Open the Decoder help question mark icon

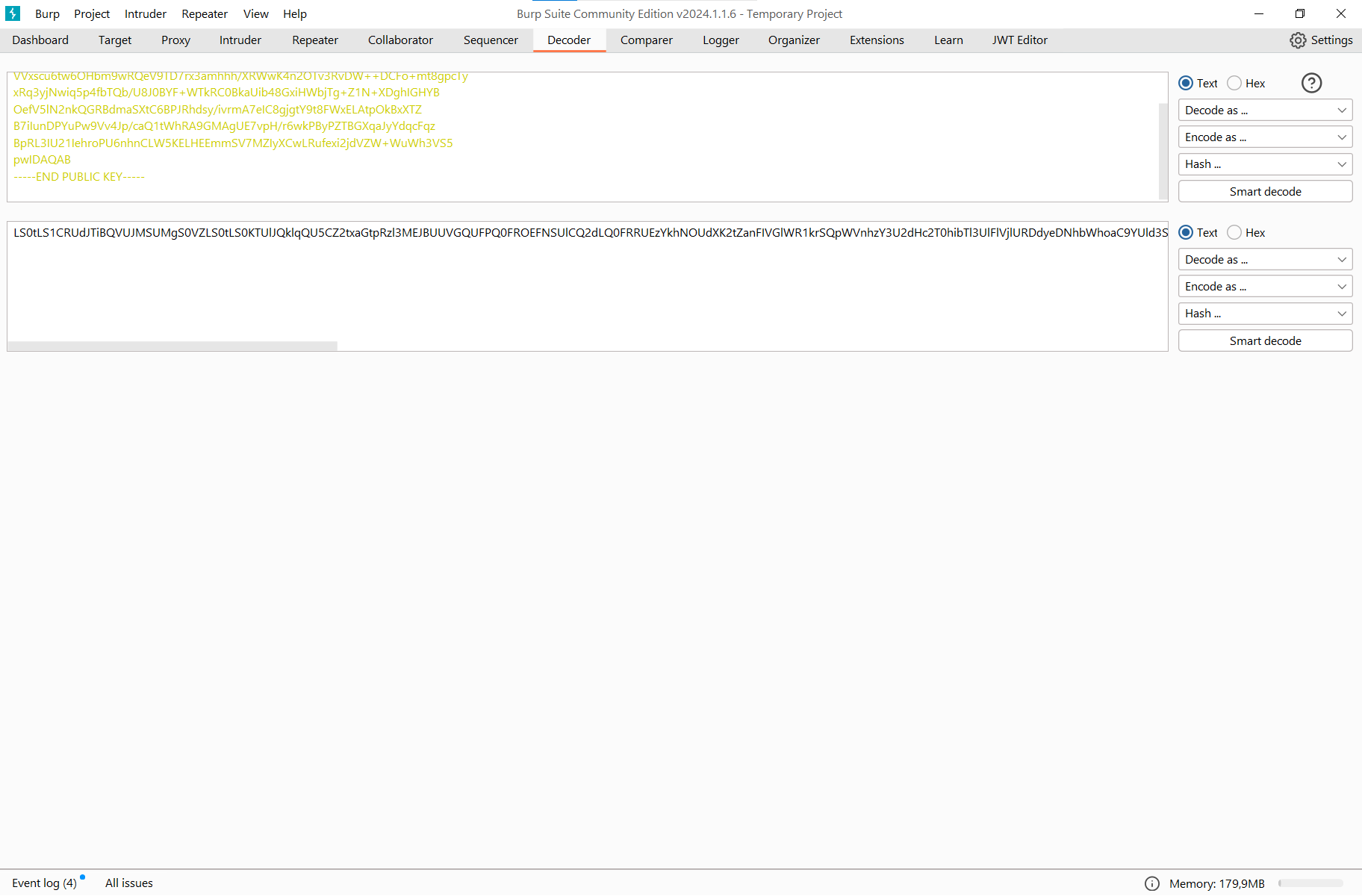point(1311,83)
